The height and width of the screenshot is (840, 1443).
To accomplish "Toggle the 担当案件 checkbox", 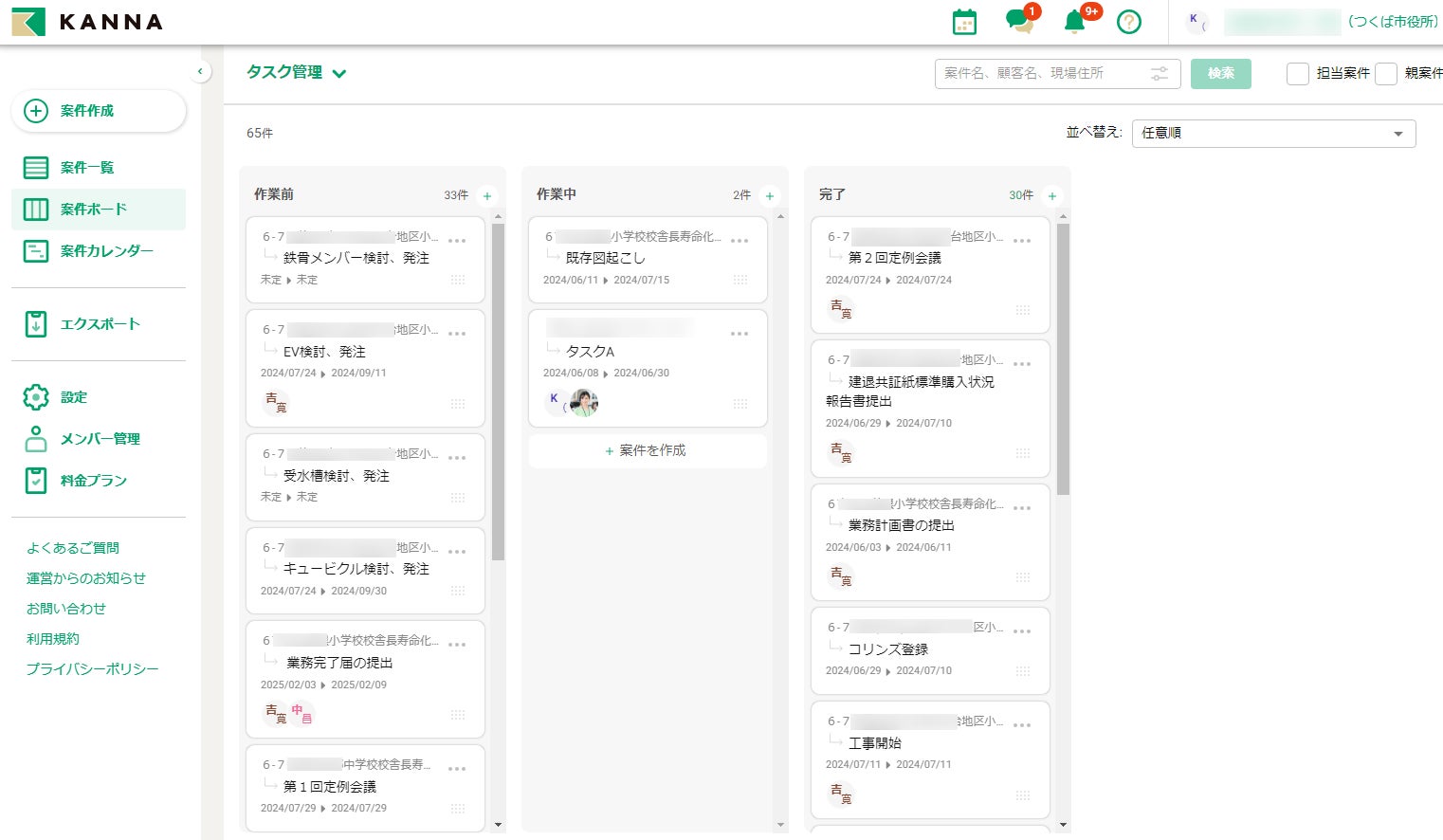I will click(x=1298, y=73).
